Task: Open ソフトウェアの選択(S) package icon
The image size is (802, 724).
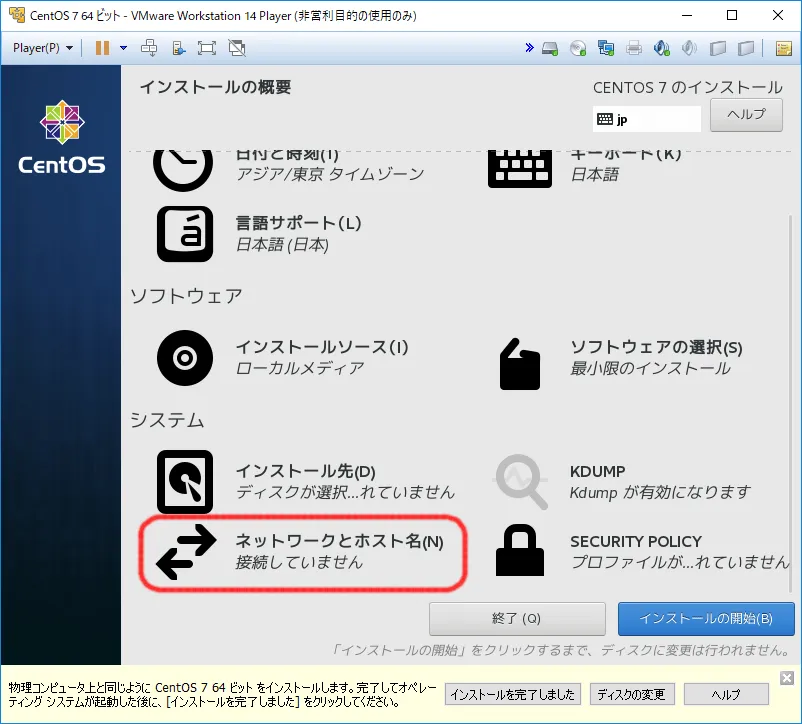Action: (x=520, y=364)
